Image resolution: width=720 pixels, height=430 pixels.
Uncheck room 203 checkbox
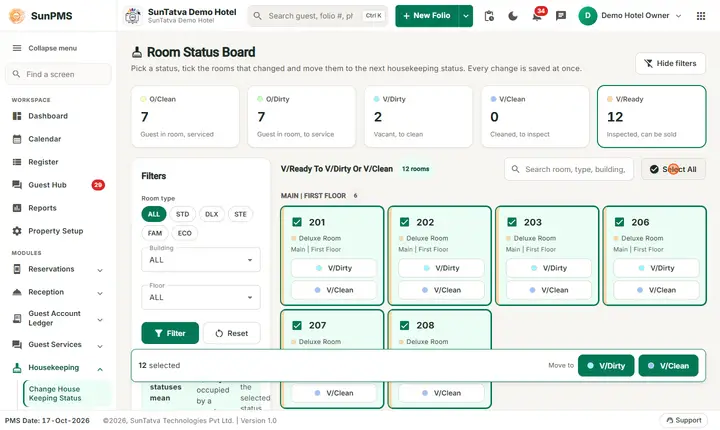click(512, 222)
